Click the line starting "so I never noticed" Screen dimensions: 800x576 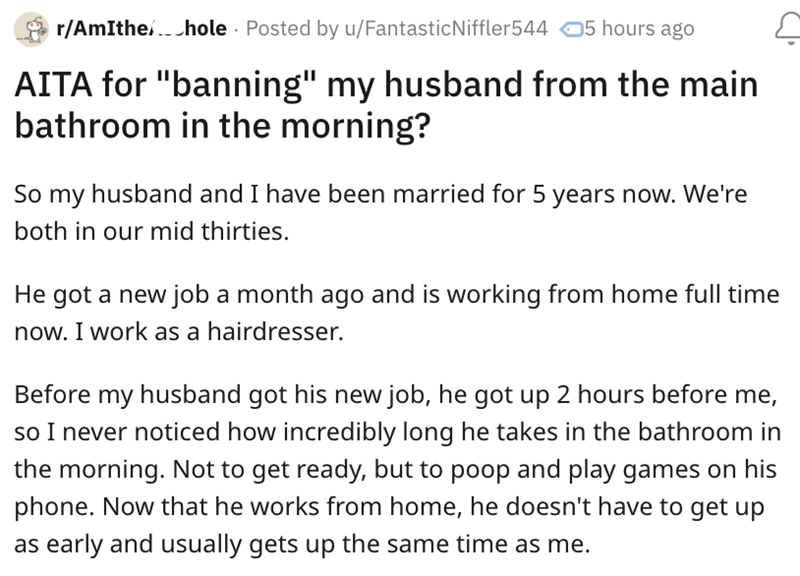393,435
